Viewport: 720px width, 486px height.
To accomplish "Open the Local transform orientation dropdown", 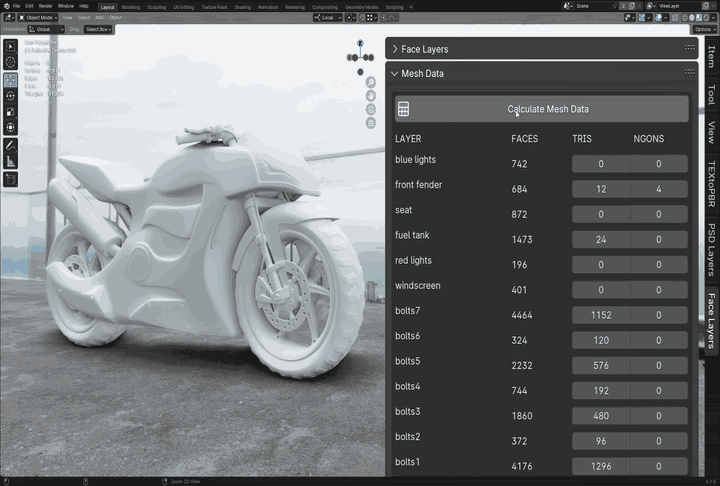I will click(x=328, y=17).
